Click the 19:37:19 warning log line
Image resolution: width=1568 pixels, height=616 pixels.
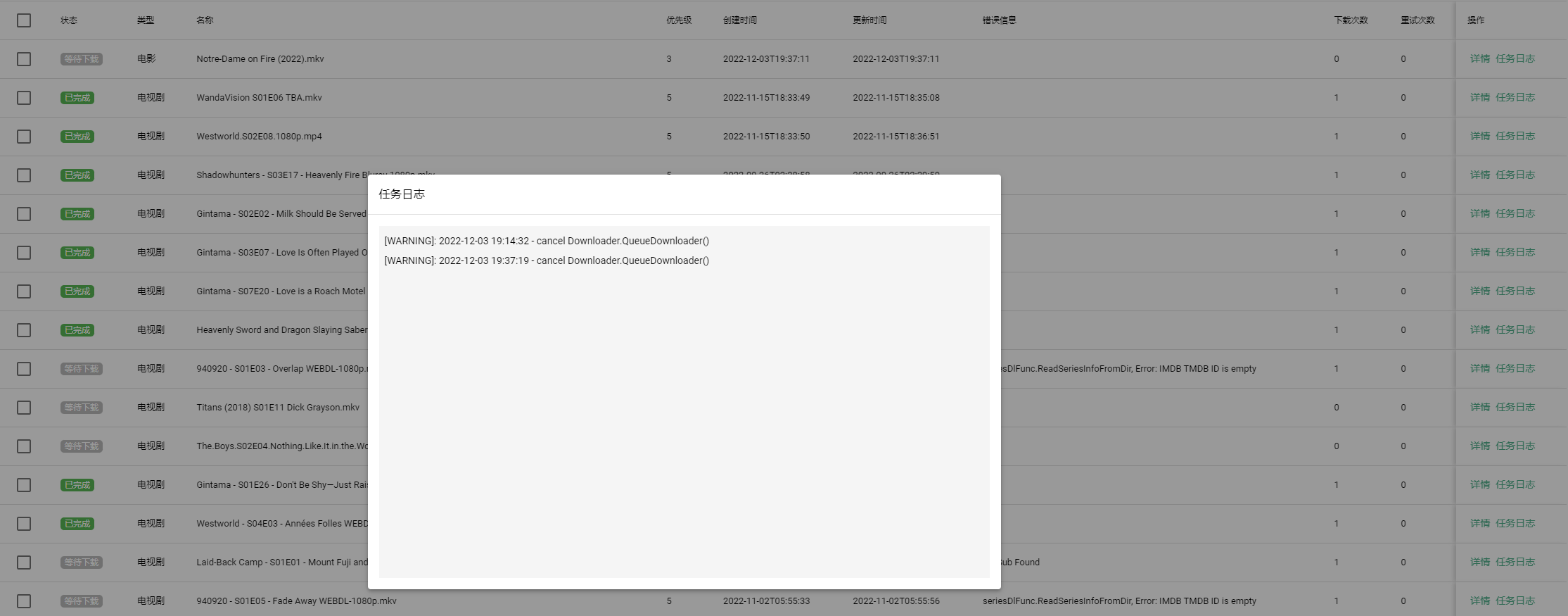coord(547,260)
